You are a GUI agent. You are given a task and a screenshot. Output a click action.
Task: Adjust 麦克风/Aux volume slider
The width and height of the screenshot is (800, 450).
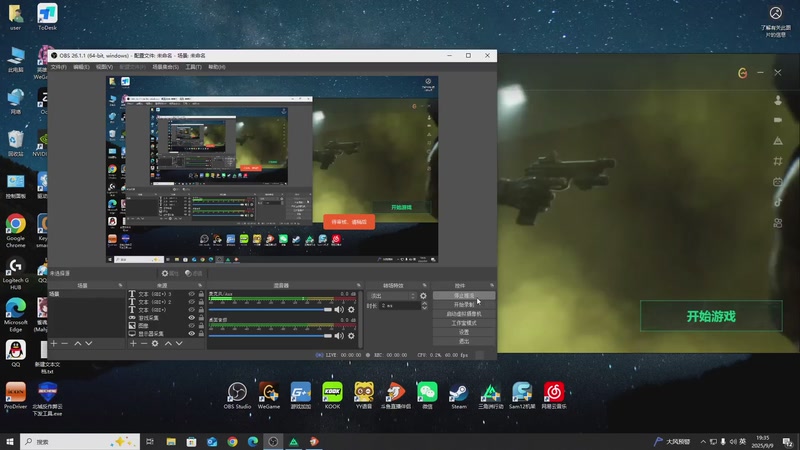point(270,310)
